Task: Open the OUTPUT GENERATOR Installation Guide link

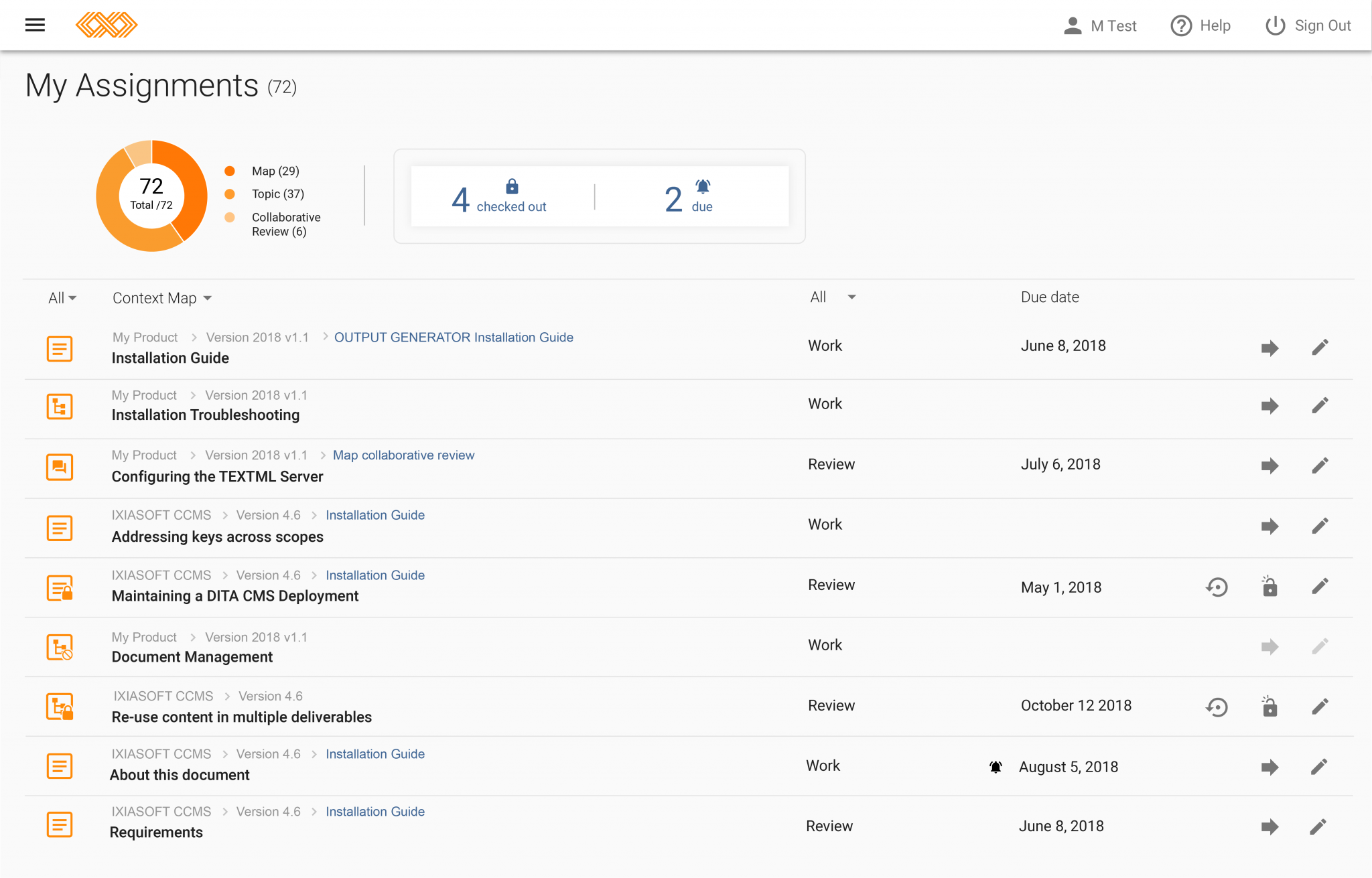Action: point(454,338)
